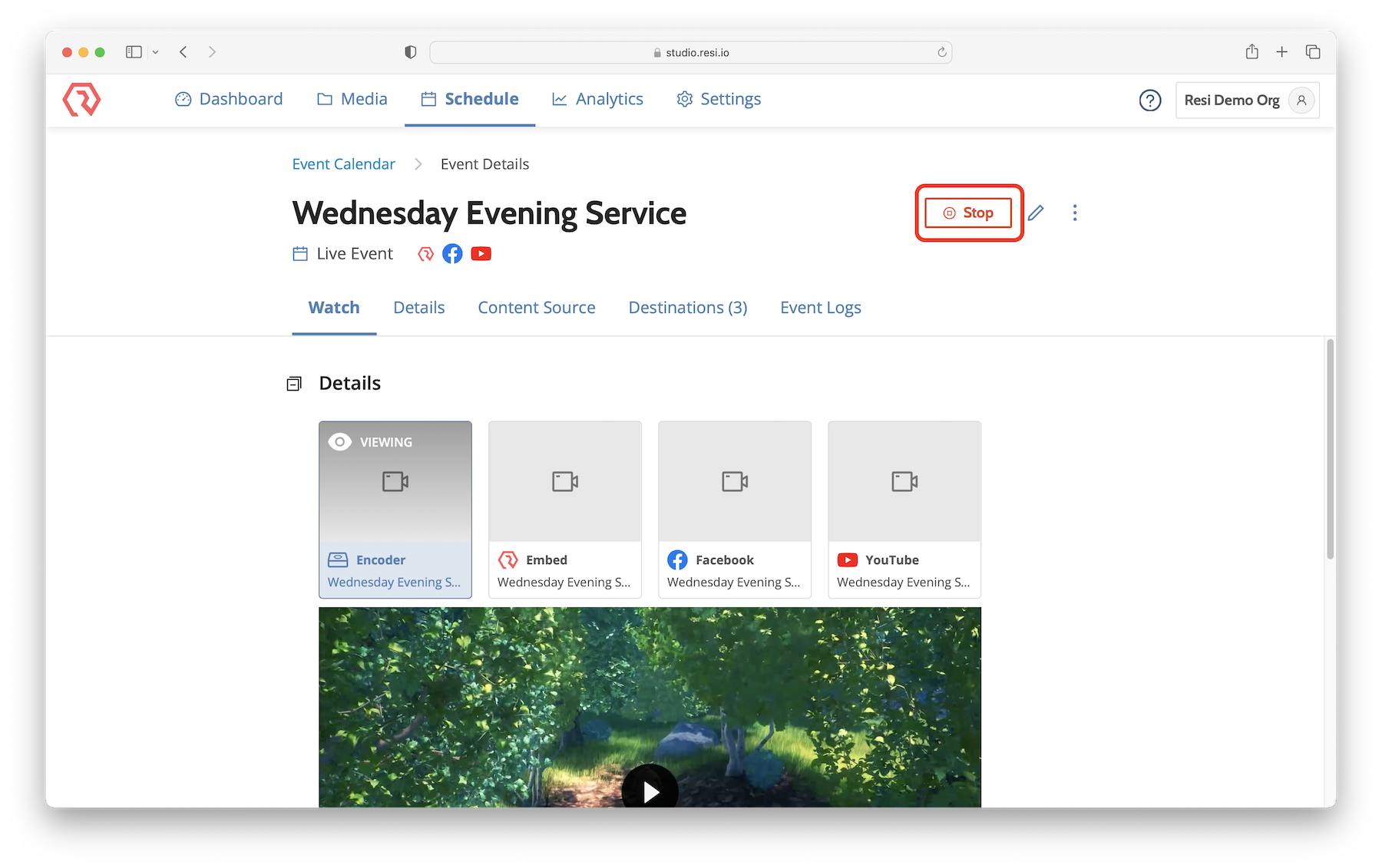The height and width of the screenshot is (868, 1382).
Task: Click the pencil edit event icon
Action: pyautogui.click(x=1036, y=213)
